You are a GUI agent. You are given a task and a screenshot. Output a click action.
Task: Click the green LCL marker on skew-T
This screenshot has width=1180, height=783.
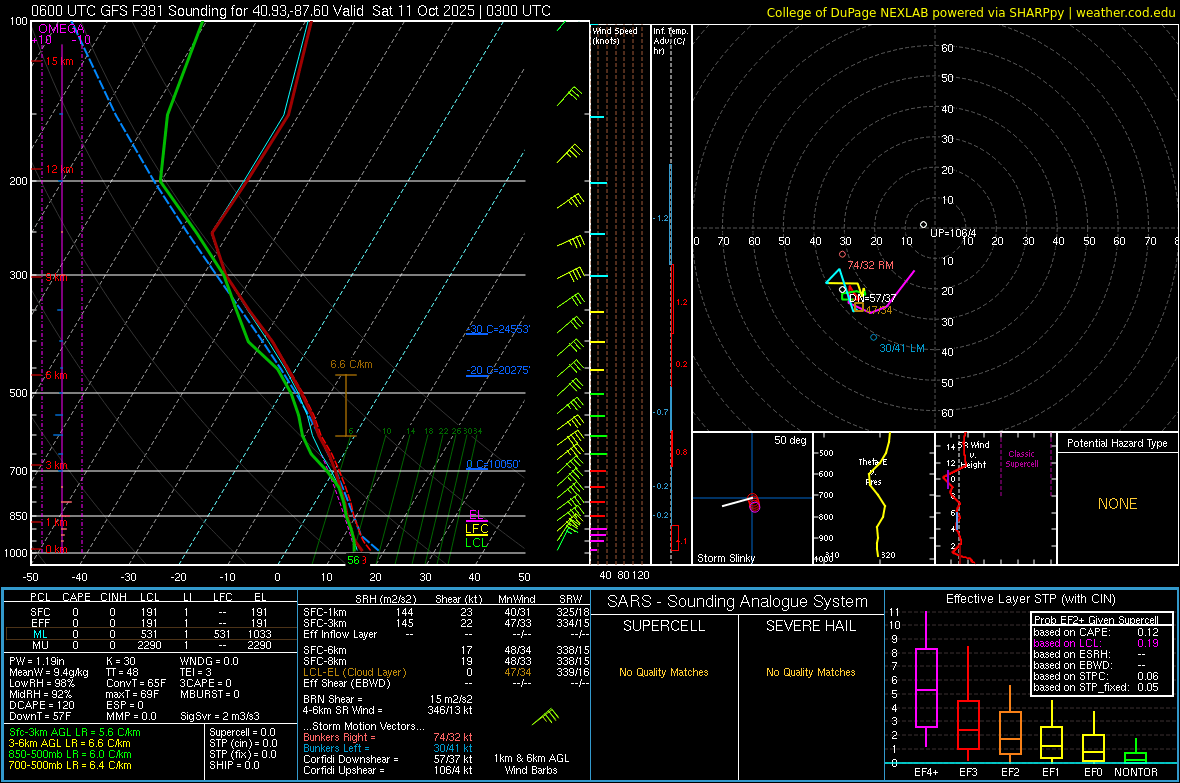(476, 543)
